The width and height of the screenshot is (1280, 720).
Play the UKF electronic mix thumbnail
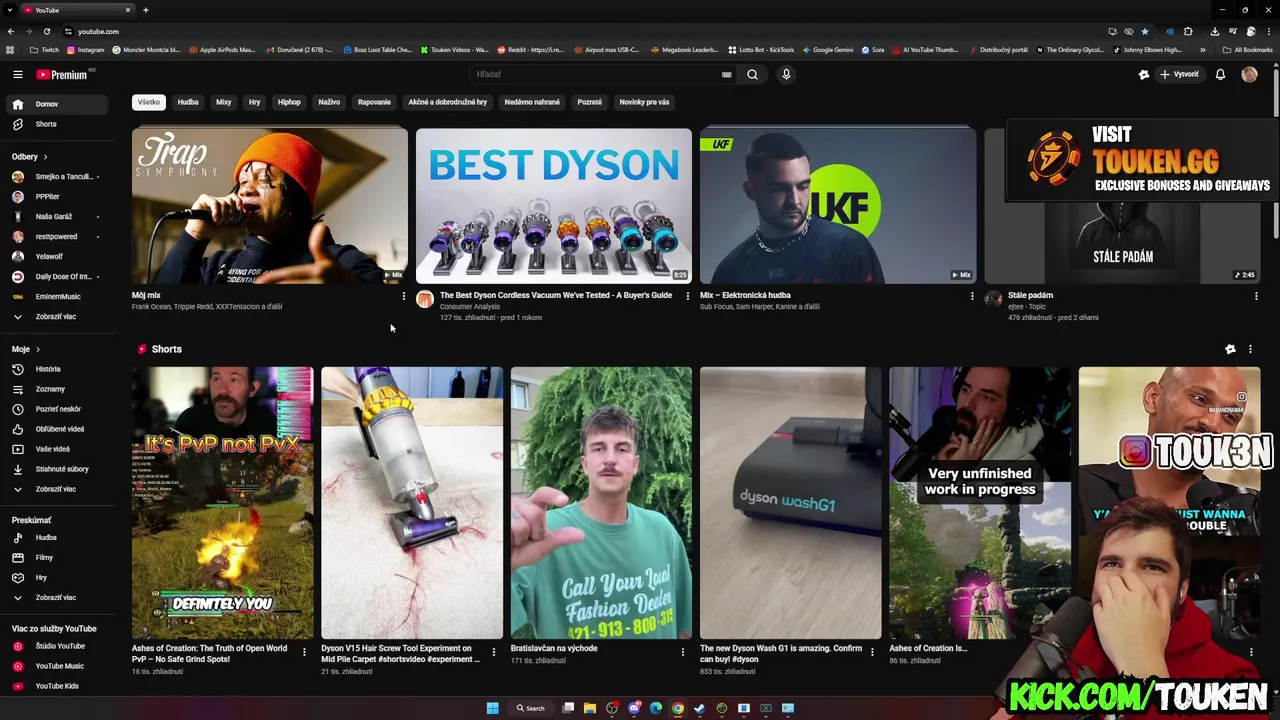point(838,206)
